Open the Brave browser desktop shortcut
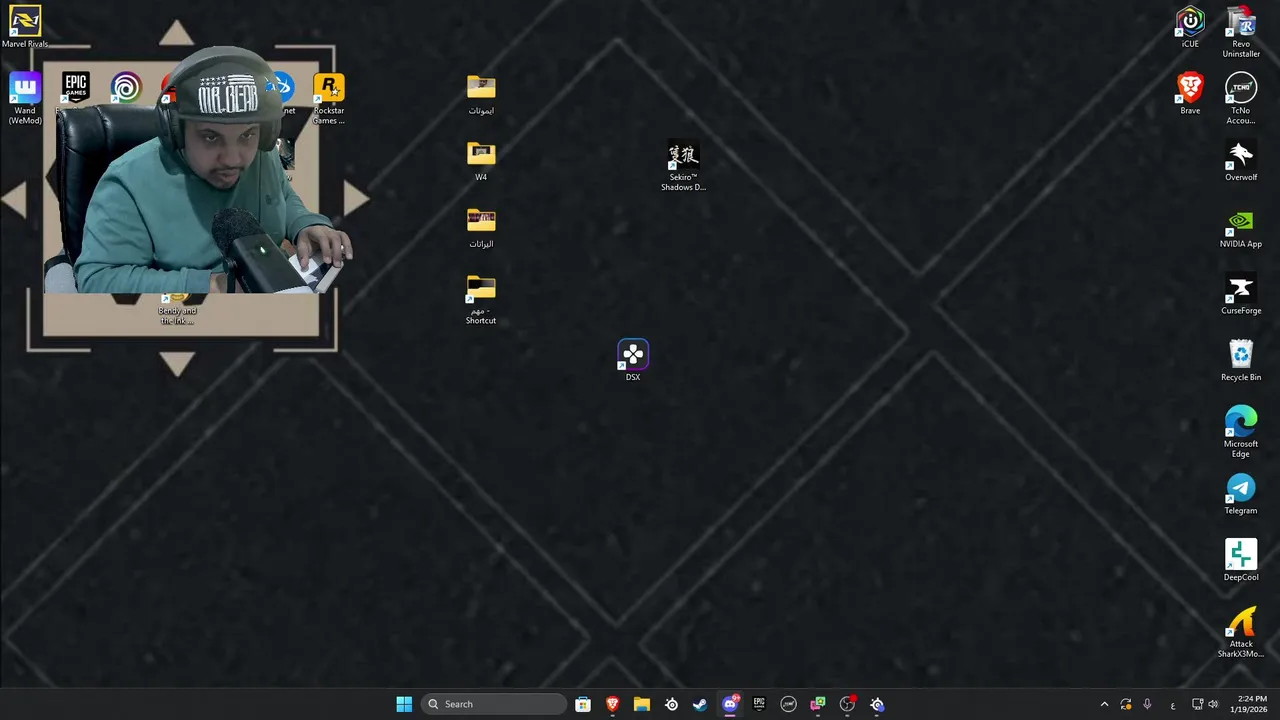This screenshot has height=720, width=1280. click(x=1190, y=94)
